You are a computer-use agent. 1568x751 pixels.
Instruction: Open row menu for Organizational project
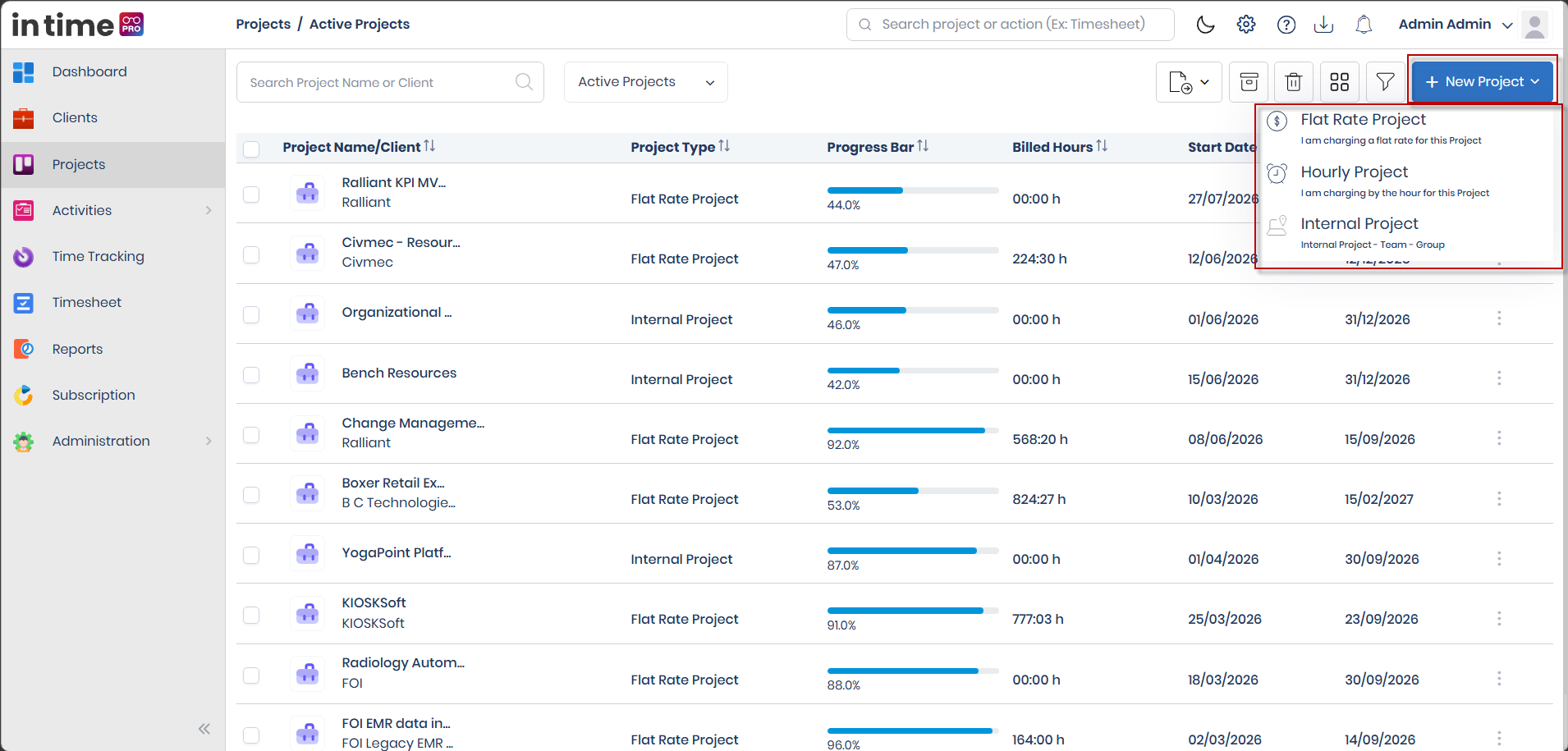pyautogui.click(x=1499, y=318)
